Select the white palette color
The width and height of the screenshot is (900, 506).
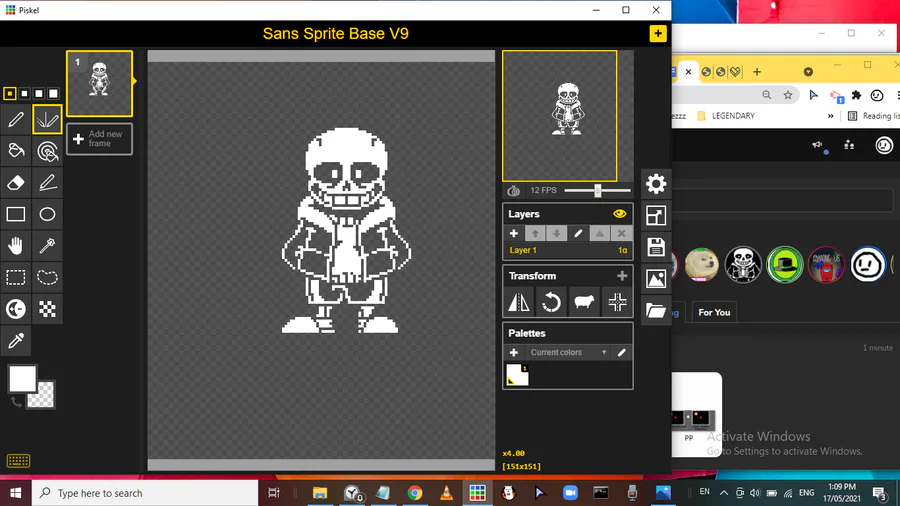point(517,375)
